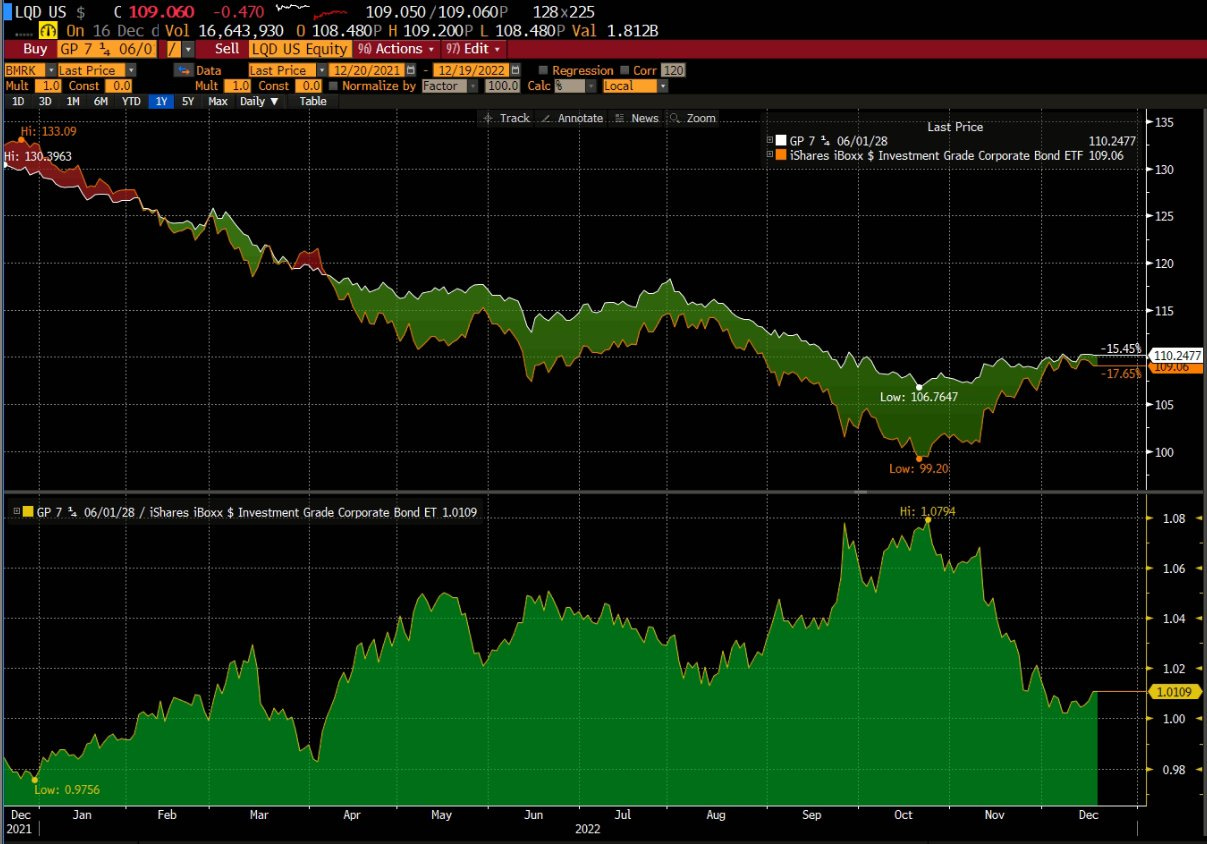Click the left Const field value 0.0
Screen dimensions: 1207x844
coord(118,86)
